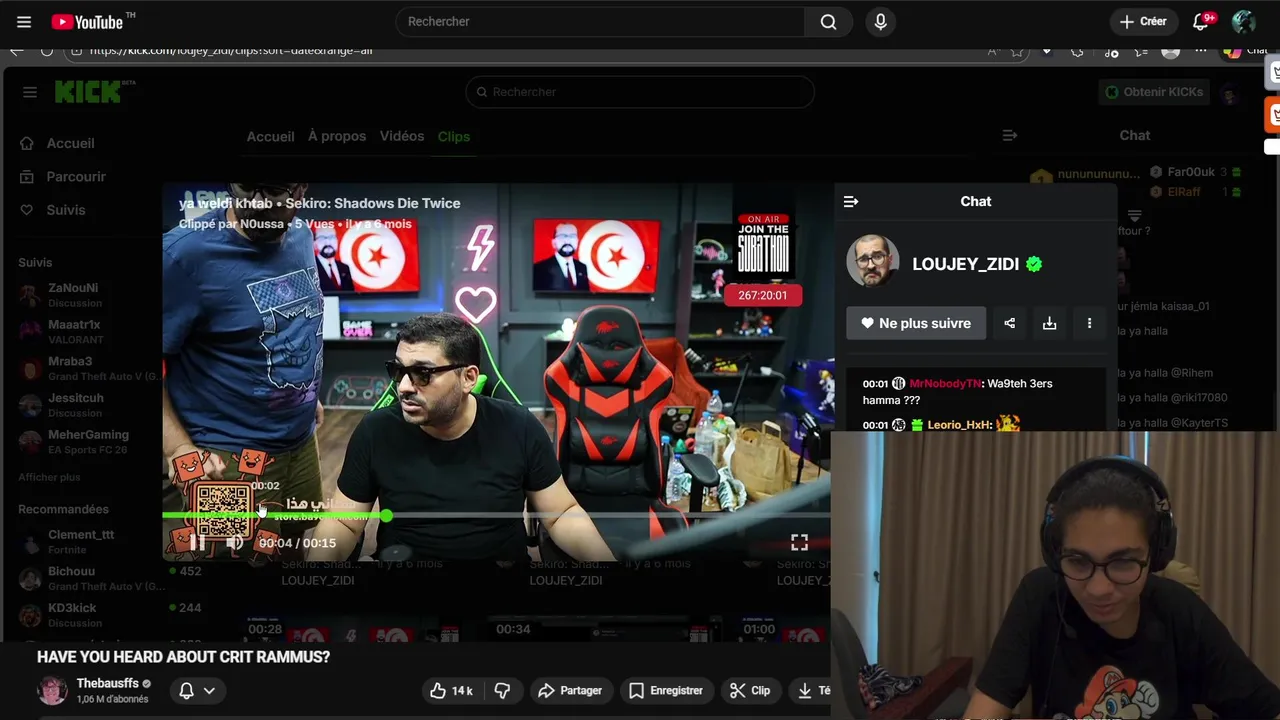Switch to the Clips tab
Viewport: 1280px width, 720px height.
(454, 136)
